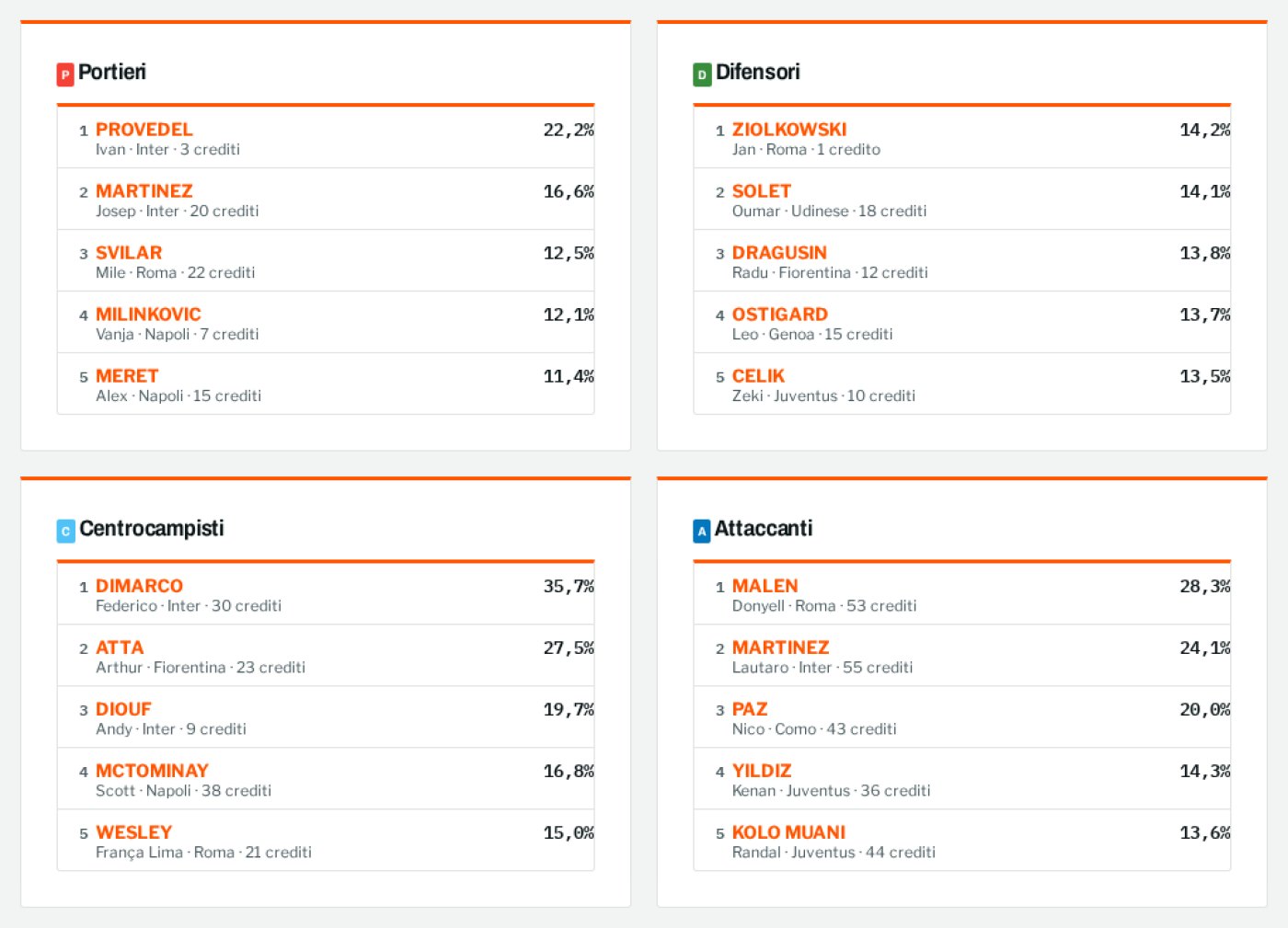Viewport: 1288px width, 928px height.
Task: Click the WESLEY player name
Action: click(134, 832)
